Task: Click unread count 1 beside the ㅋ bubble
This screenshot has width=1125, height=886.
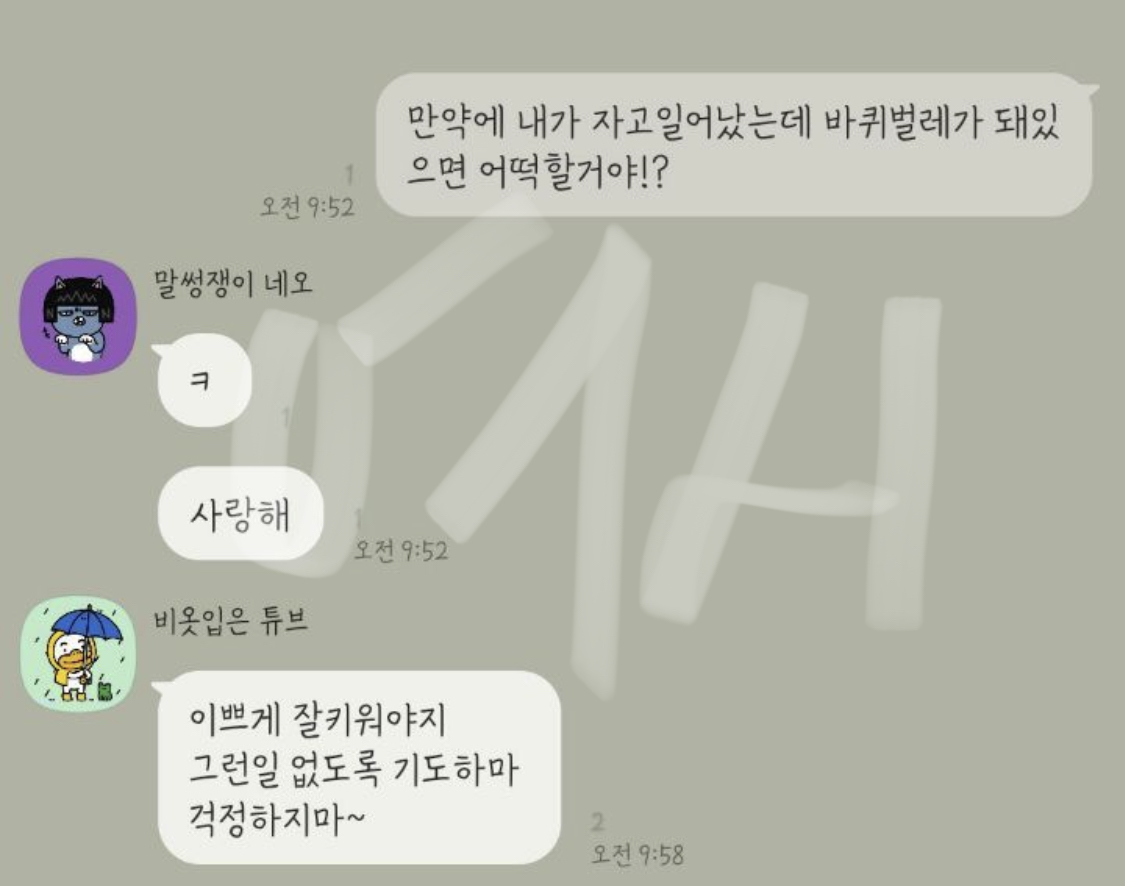Action: pos(286,417)
